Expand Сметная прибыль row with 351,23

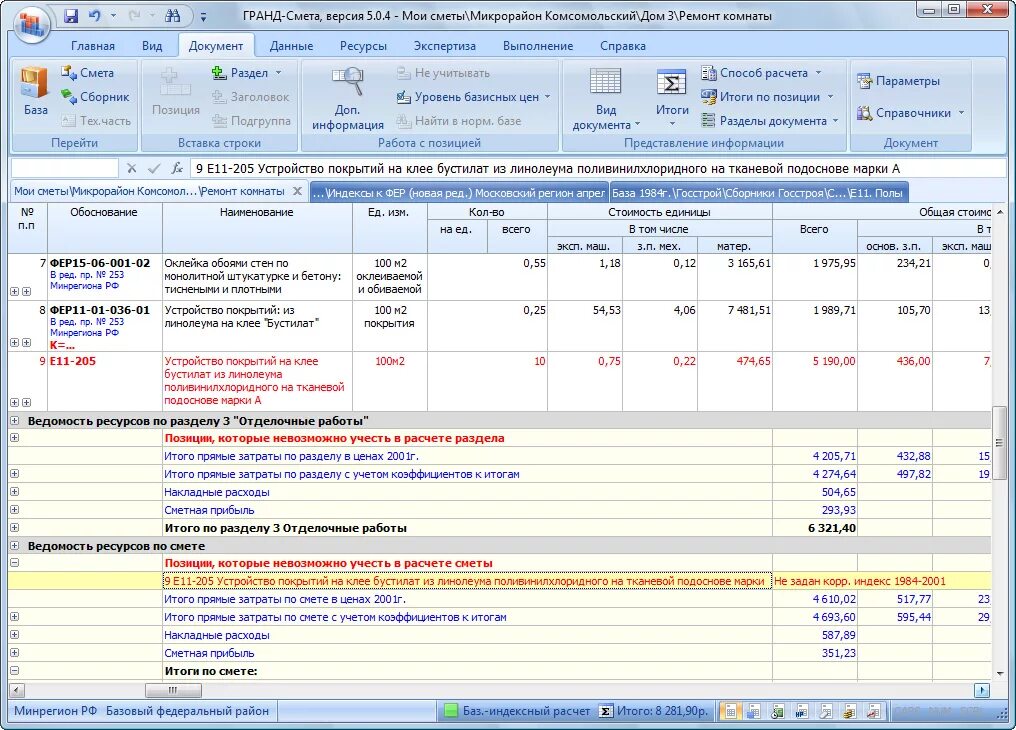coord(14,652)
